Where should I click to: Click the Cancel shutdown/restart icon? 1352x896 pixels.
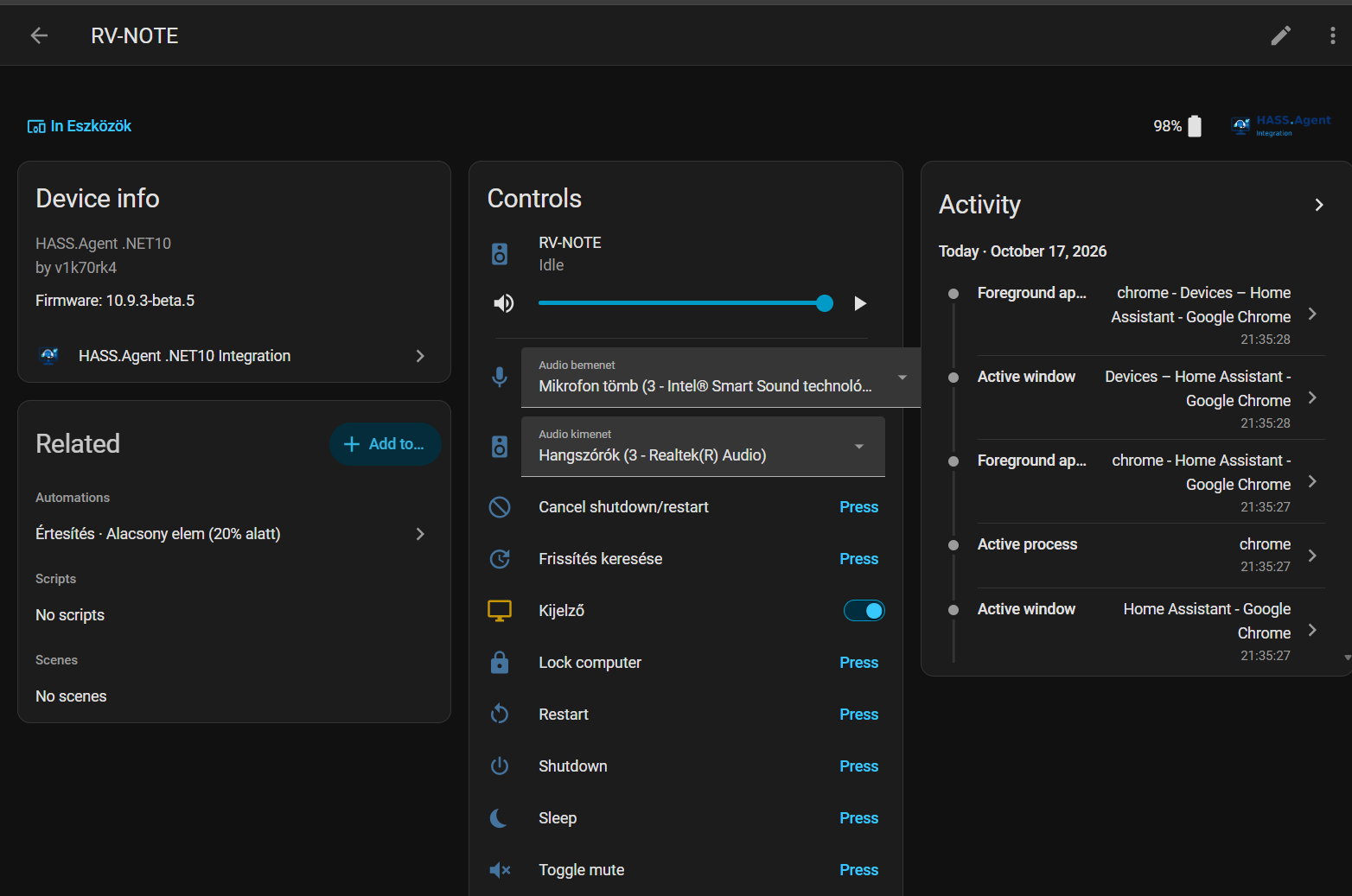500,507
